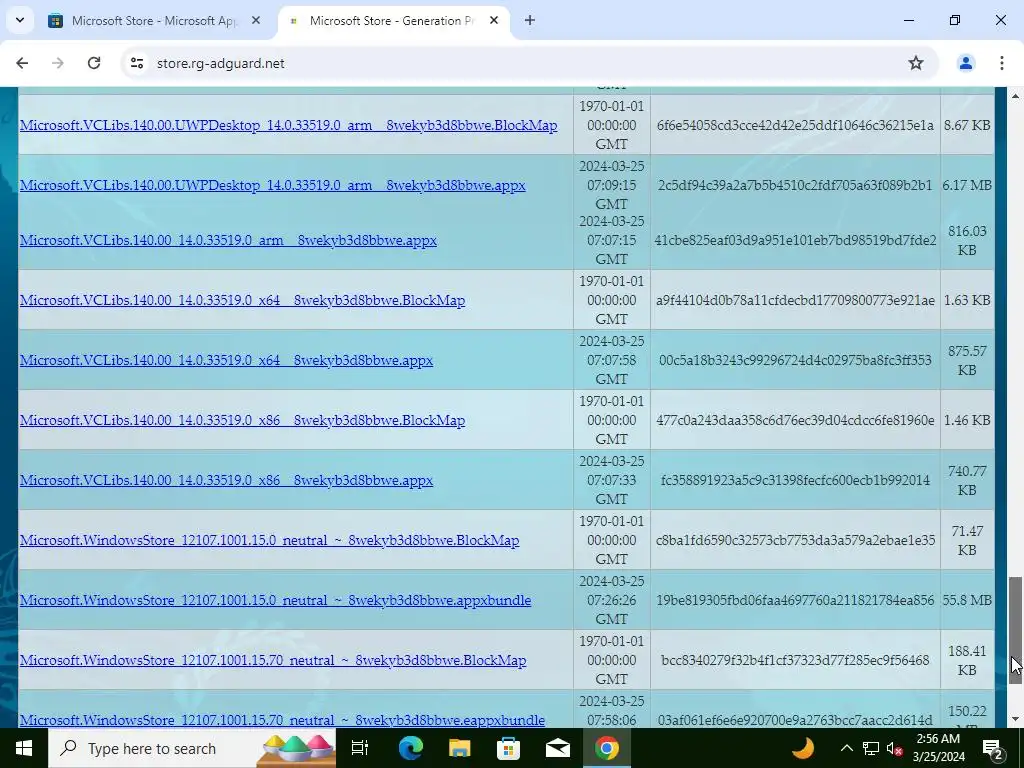Select hash 6f6e54058cd3cce42d42e25ddf10646c36215e1a
This screenshot has height=768, width=1024.
click(795, 125)
